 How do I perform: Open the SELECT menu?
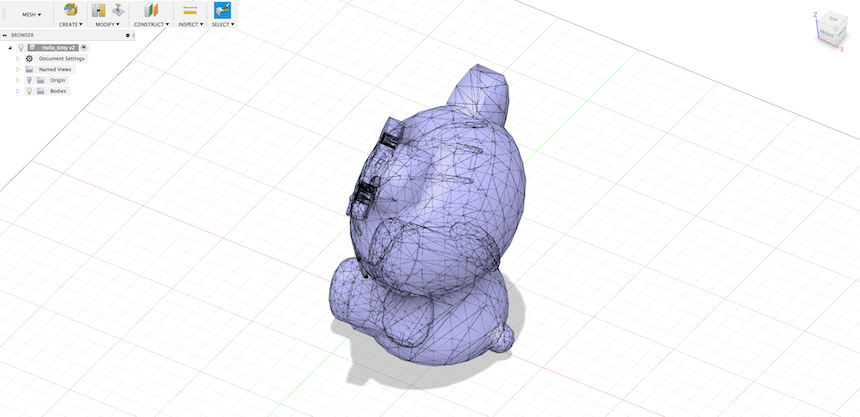(x=223, y=25)
